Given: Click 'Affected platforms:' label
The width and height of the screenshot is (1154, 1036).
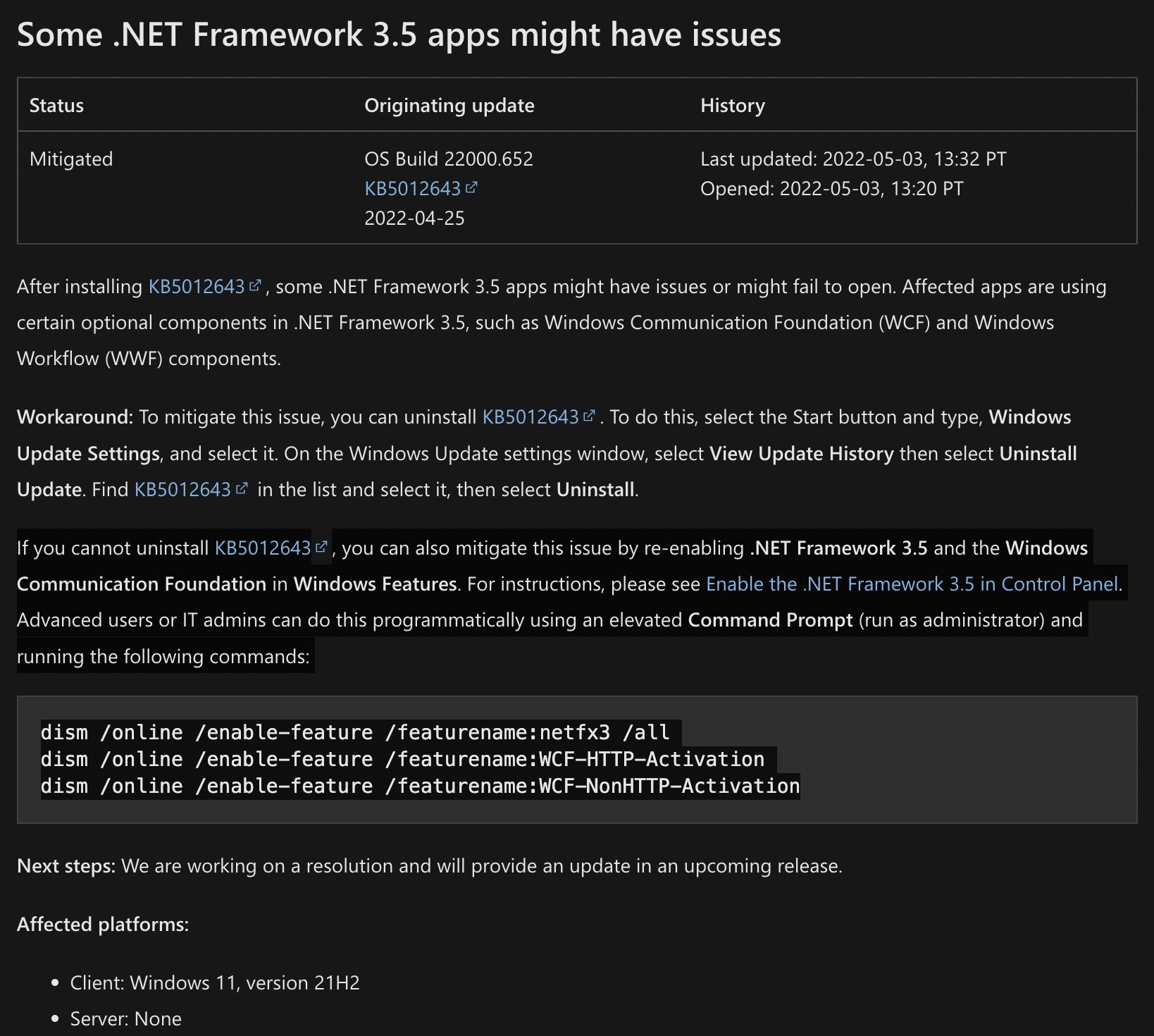Looking at the screenshot, I should point(103,925).
